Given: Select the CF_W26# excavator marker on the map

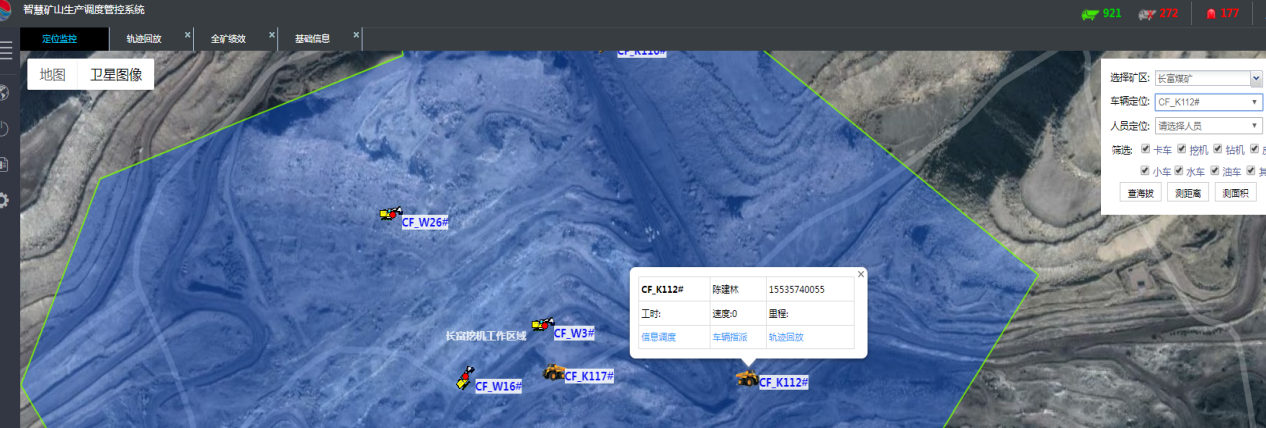Looking at the screenshot, I should click(390, 214).
